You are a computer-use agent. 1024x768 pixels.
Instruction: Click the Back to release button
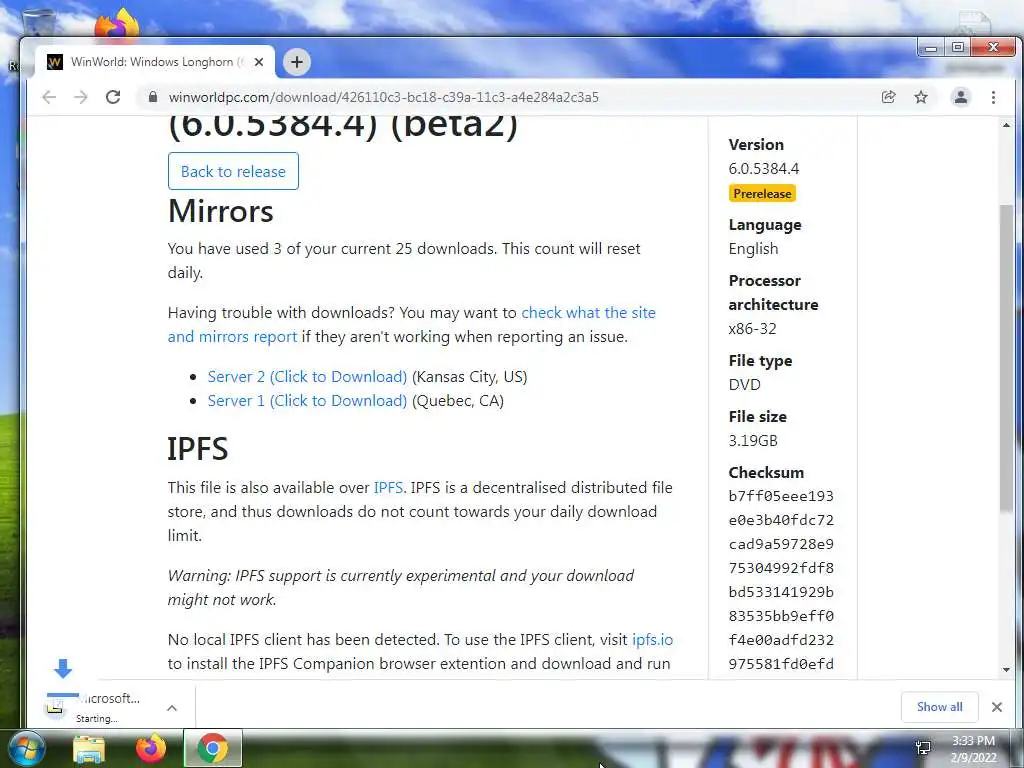coord(233,171)
